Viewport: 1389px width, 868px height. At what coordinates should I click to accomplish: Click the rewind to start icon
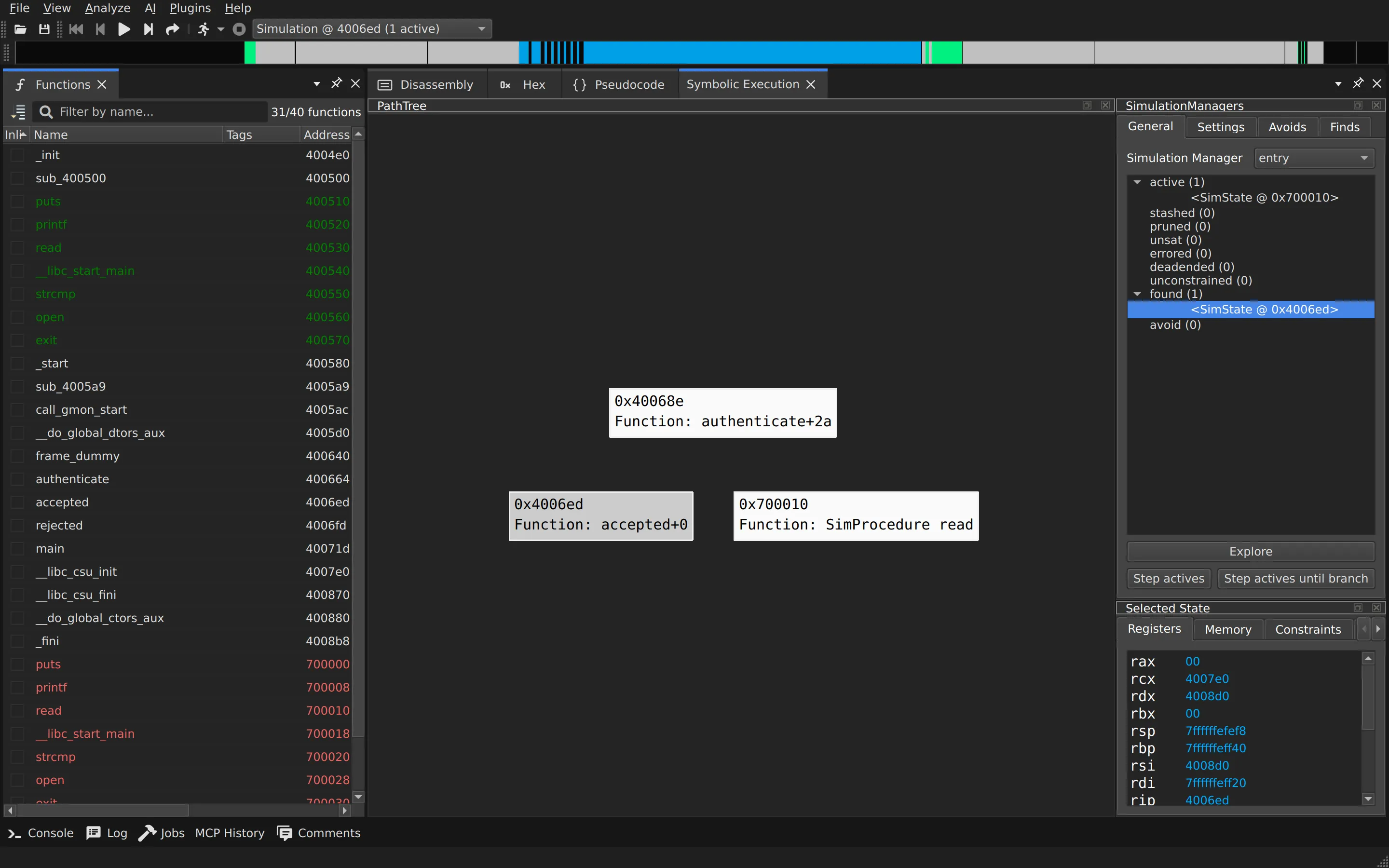(76, 29)
